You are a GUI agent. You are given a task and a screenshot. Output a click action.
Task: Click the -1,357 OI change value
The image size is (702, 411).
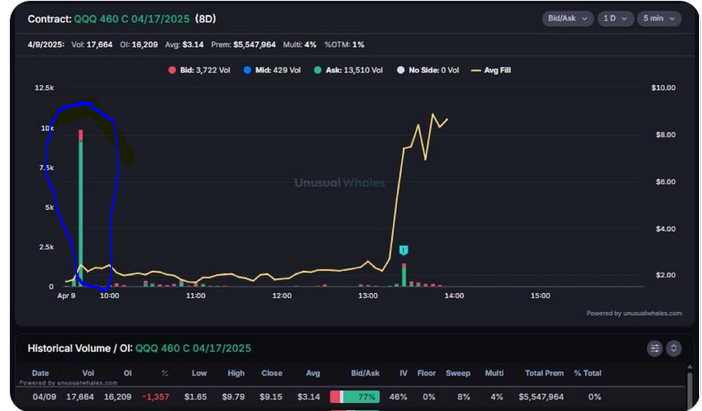[155, 397]
